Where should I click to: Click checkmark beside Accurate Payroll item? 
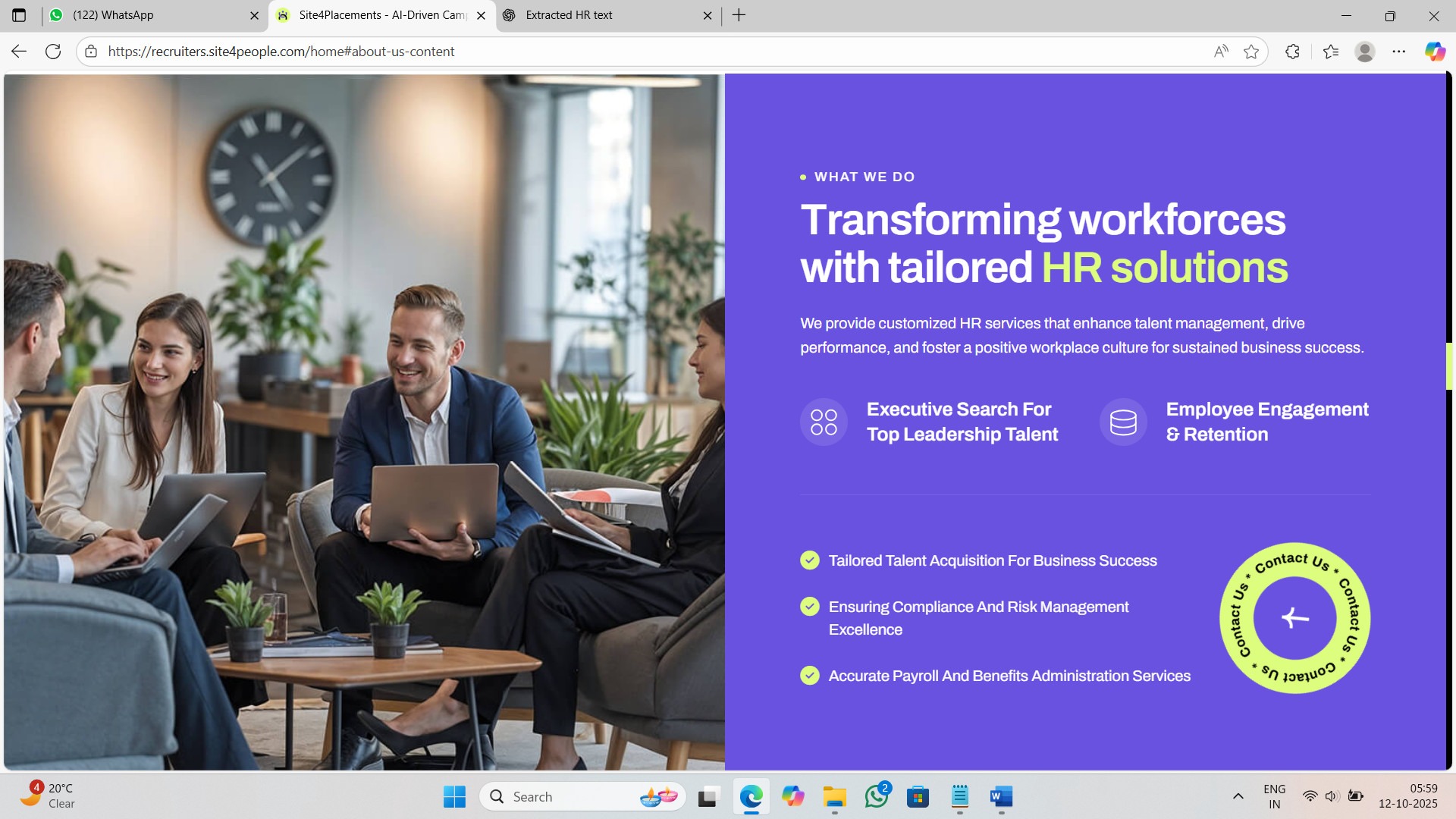(x=810, y=676)
